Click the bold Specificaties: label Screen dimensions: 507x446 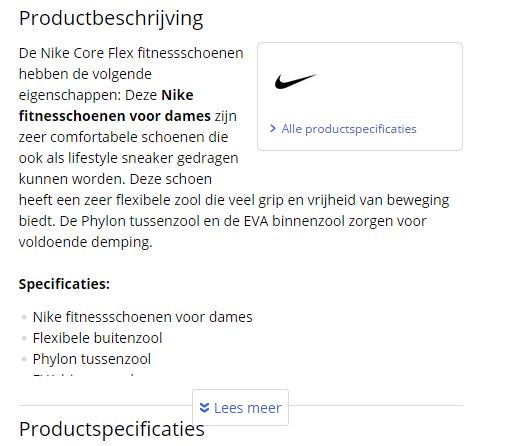point(64,284)
